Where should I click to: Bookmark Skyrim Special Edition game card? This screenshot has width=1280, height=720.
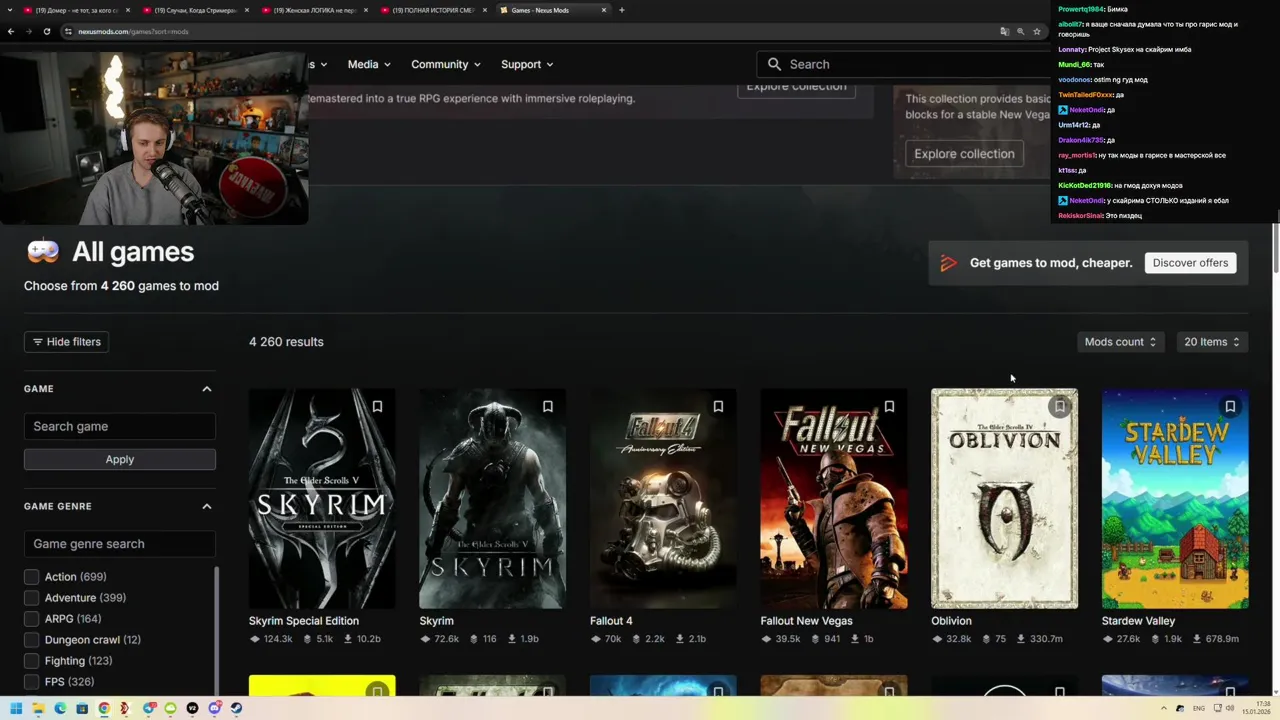[x=377, y=407]
